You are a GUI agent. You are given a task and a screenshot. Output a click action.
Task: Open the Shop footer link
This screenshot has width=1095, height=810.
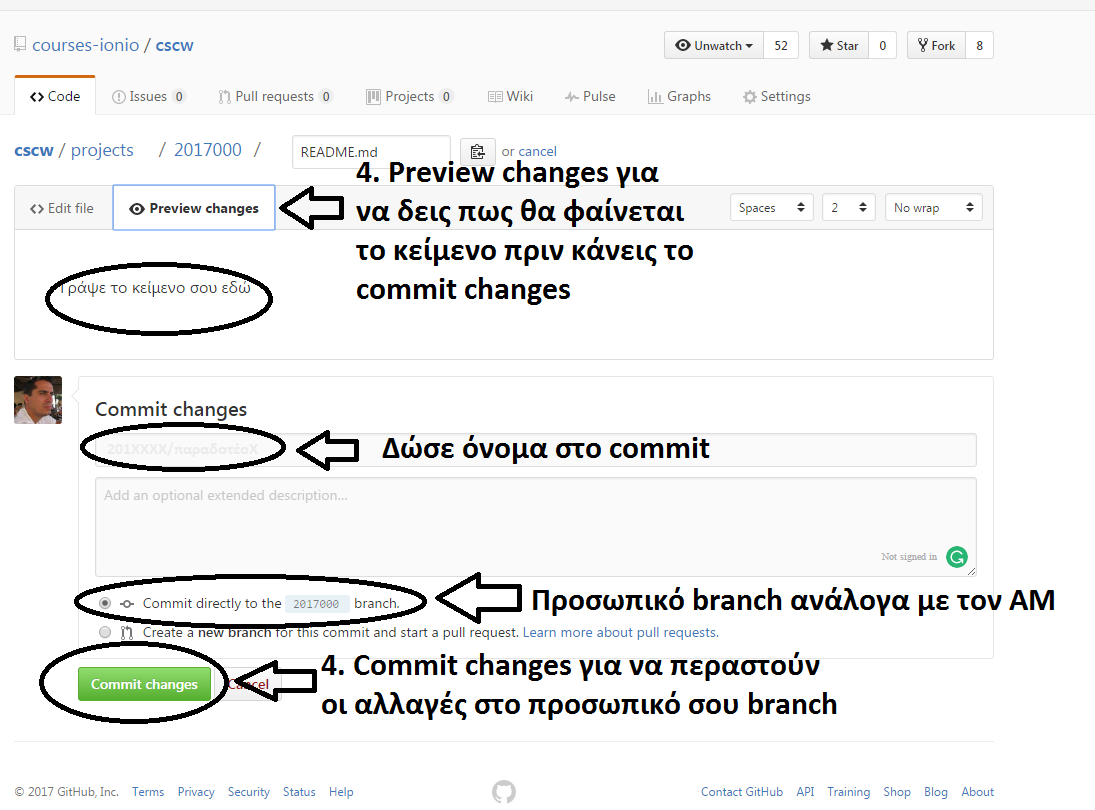click(x=897, y=792)
